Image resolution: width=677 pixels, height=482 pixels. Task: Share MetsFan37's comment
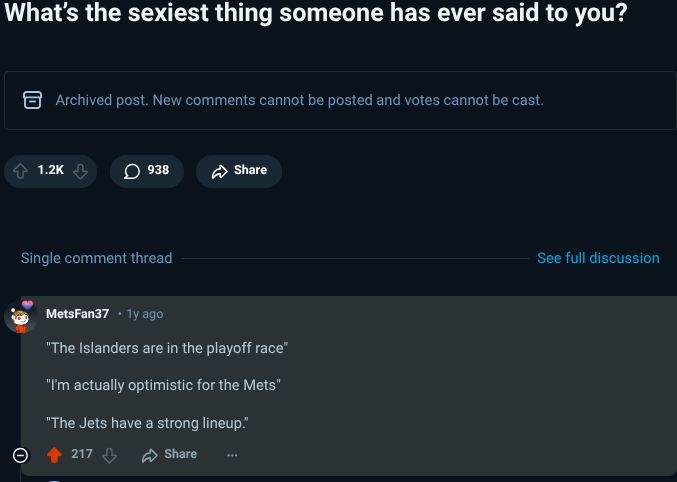[x=169, y=455]
